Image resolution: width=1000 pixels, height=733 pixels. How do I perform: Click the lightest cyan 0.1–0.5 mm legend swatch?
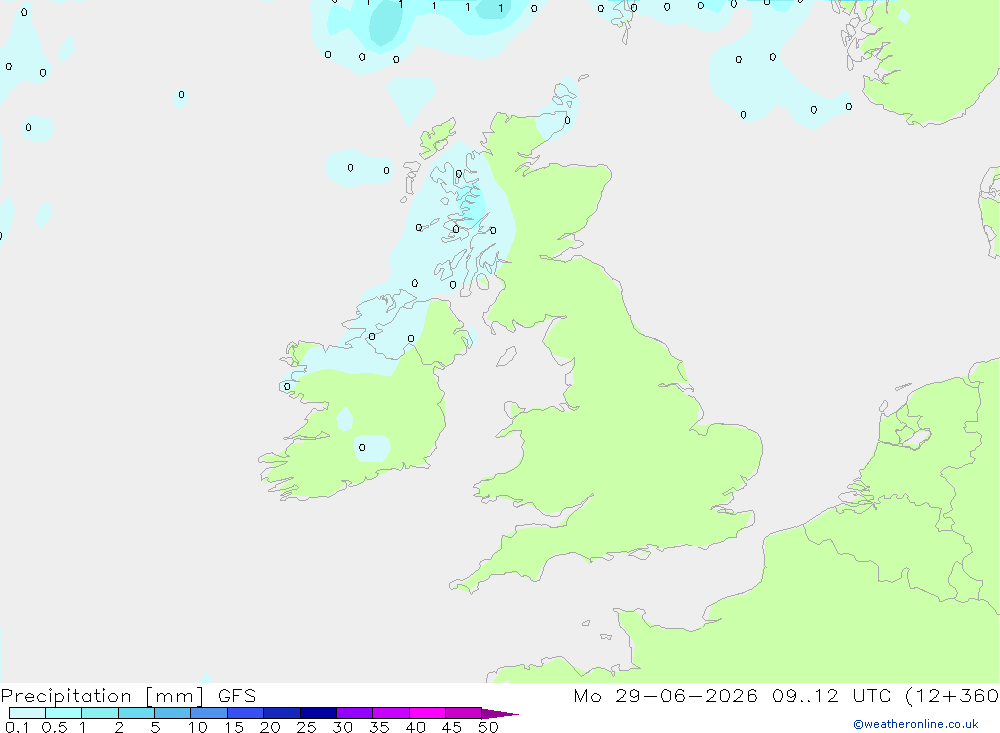point(27,713)
